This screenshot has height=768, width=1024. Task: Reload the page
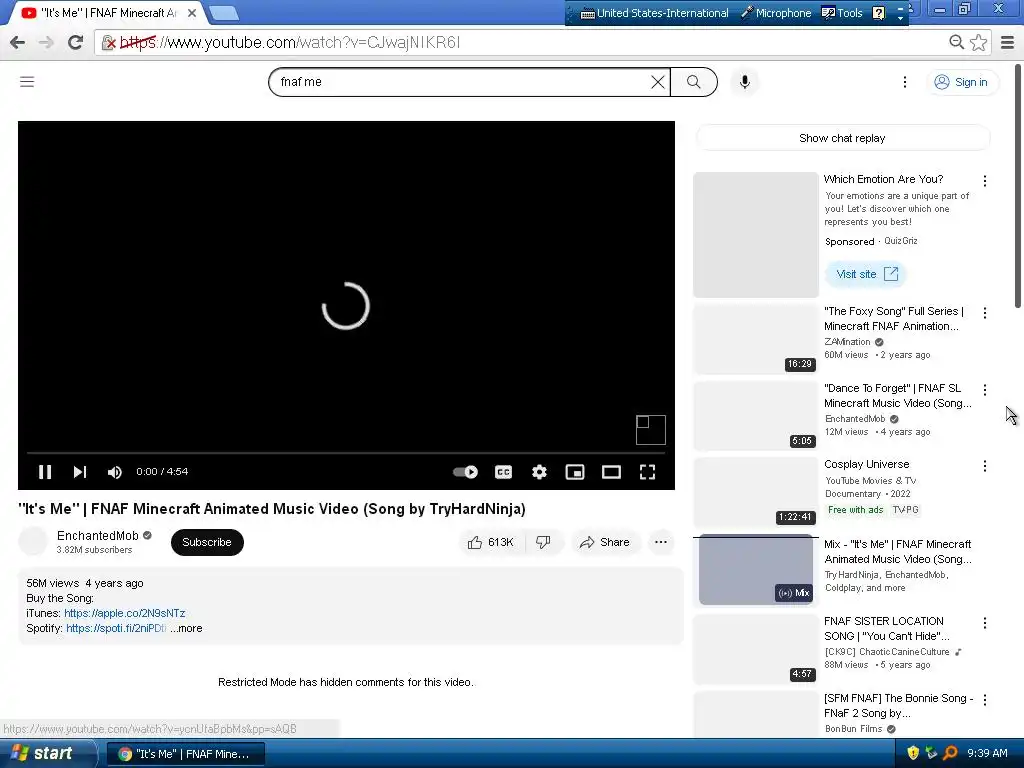click(75, 42)
